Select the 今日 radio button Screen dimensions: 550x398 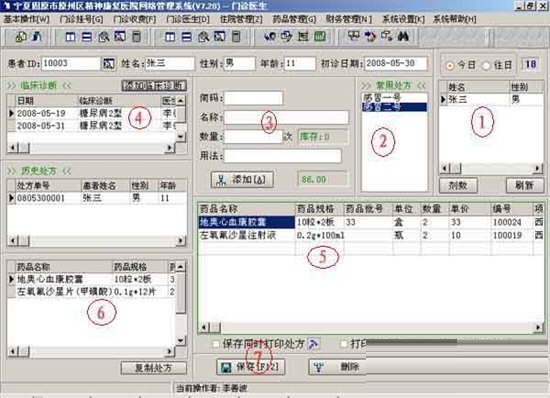(450, 66)
